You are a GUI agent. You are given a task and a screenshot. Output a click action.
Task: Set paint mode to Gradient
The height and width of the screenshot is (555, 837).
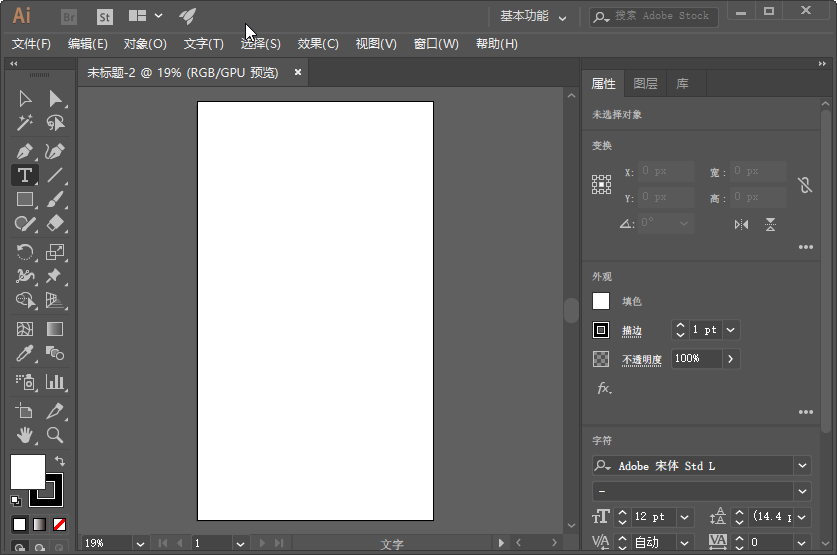coord(40,525)
